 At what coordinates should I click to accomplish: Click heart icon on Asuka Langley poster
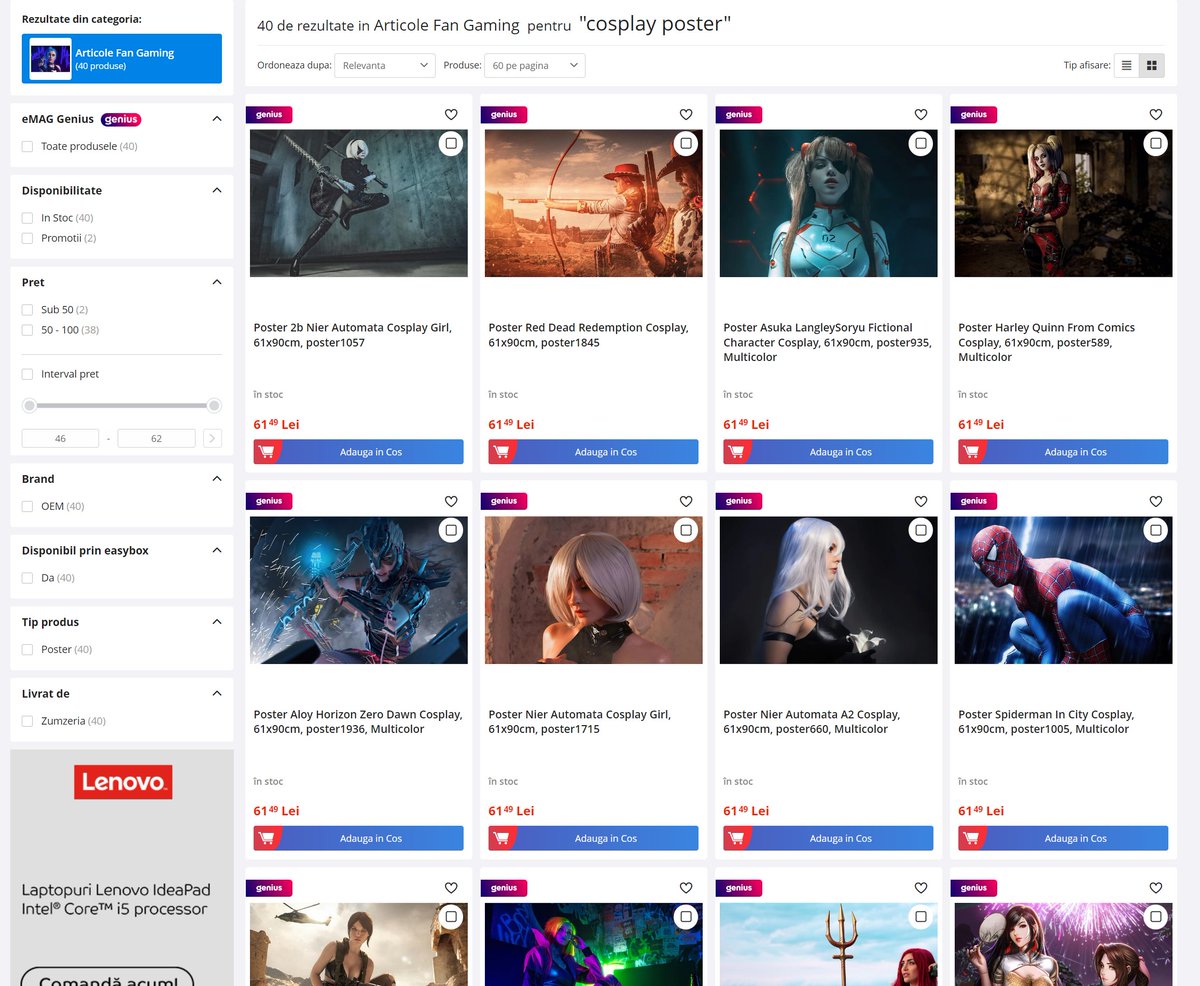(921, 114)
